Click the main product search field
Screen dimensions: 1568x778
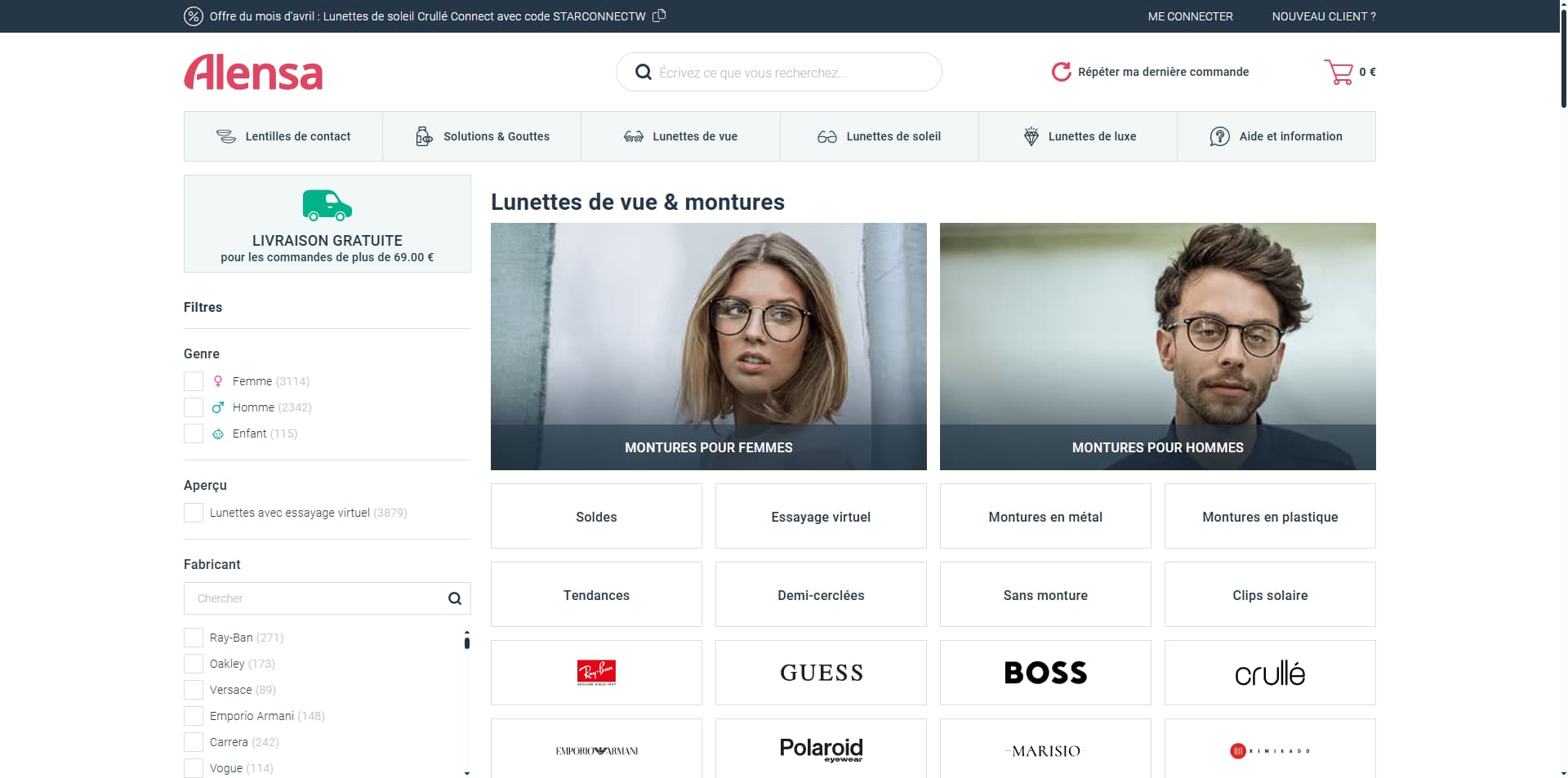point(779,72)
